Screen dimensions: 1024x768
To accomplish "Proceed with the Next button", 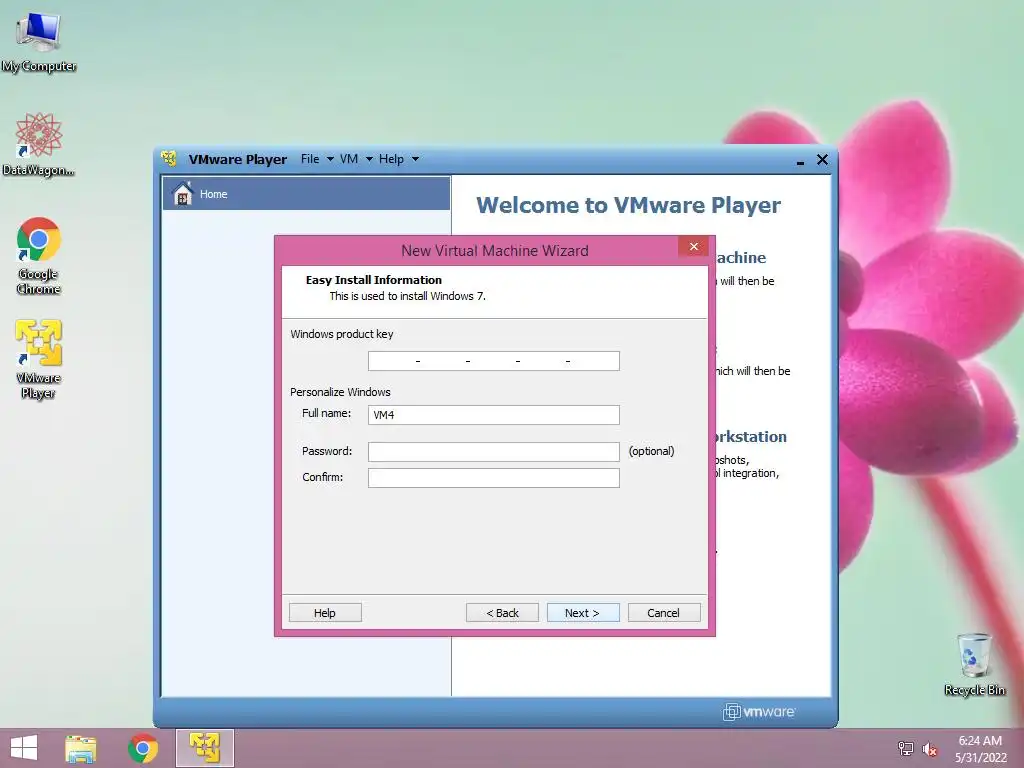I will 583,613.
